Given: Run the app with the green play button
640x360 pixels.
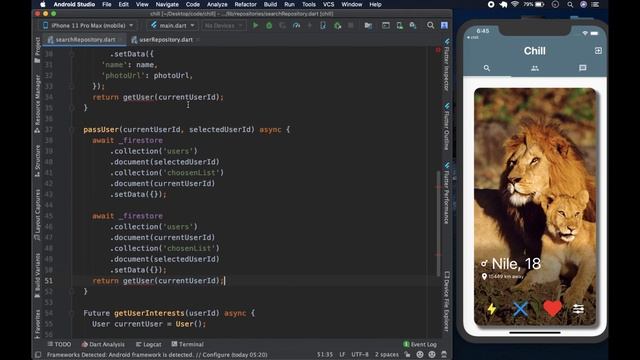Looking at the screenshot, I should tap(256, 25).
